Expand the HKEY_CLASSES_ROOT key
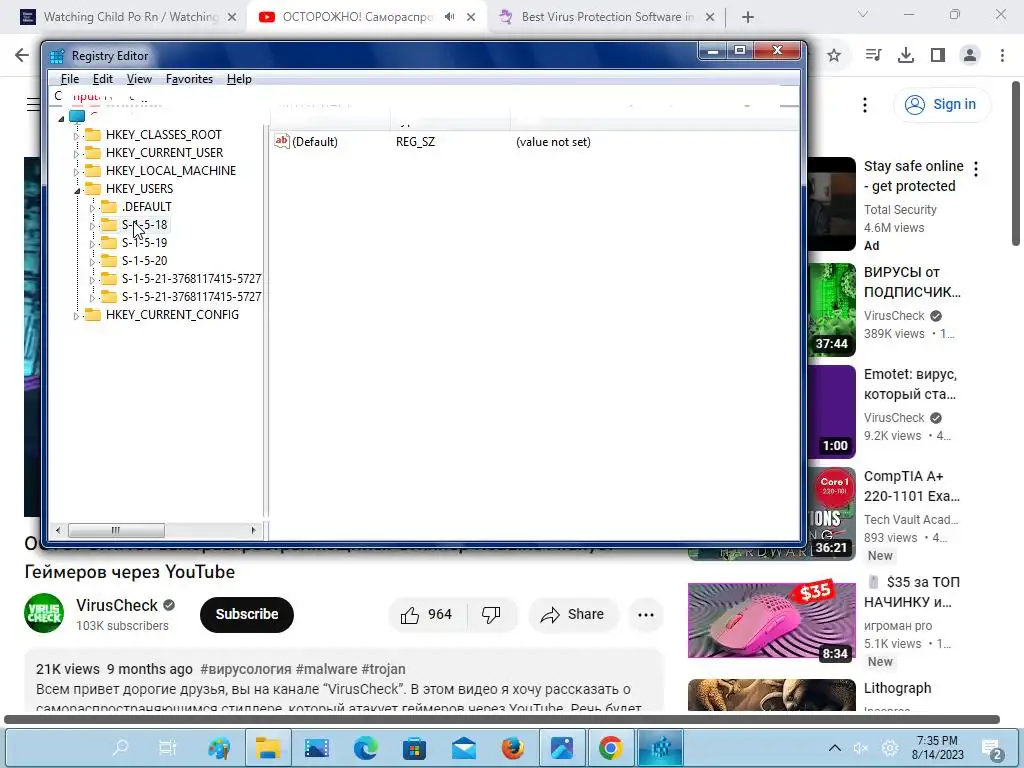 point(76,136)
